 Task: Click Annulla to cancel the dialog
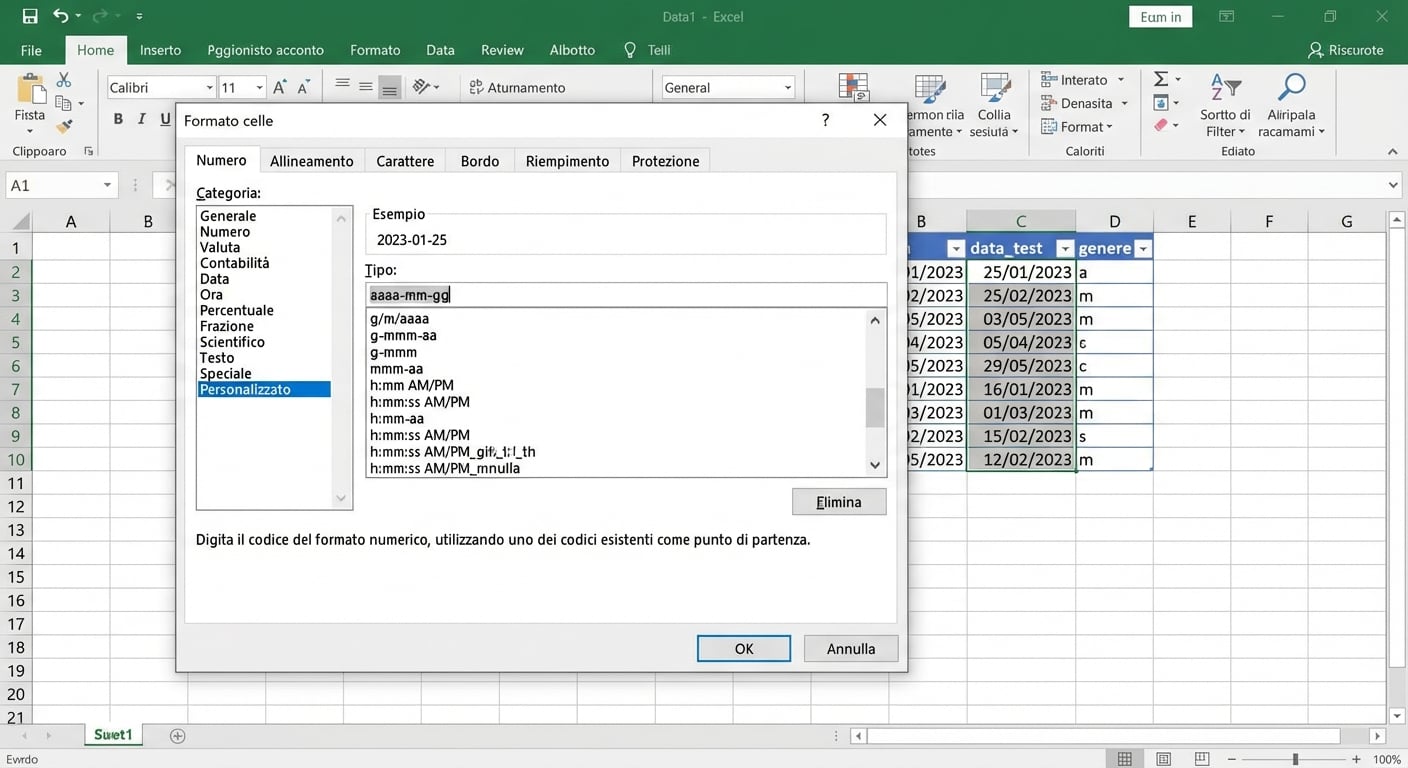click(851, 649)
